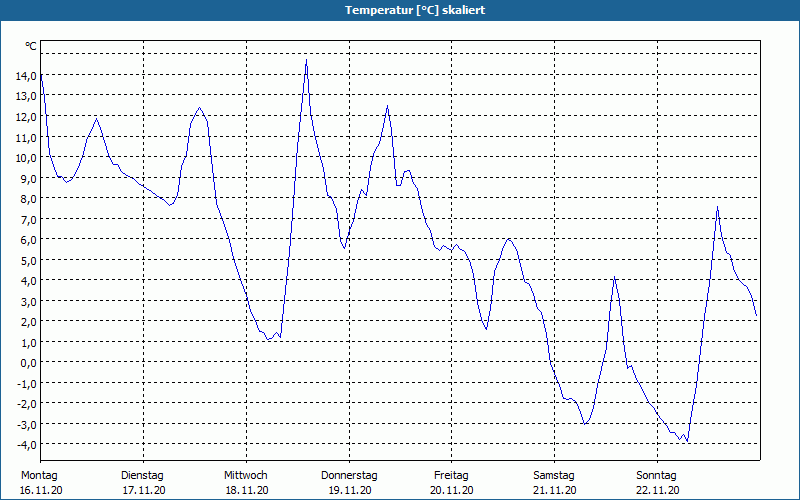Click the 18.11.20 date label
Image resolution: width=800 pixels, height=500 pixels.
coord(247,491)
